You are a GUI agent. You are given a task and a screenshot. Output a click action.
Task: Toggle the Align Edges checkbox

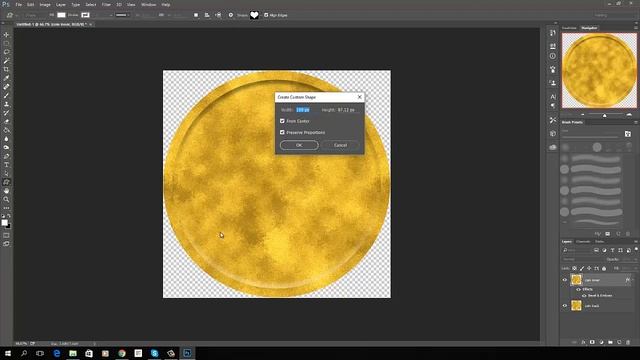point(266,15)
